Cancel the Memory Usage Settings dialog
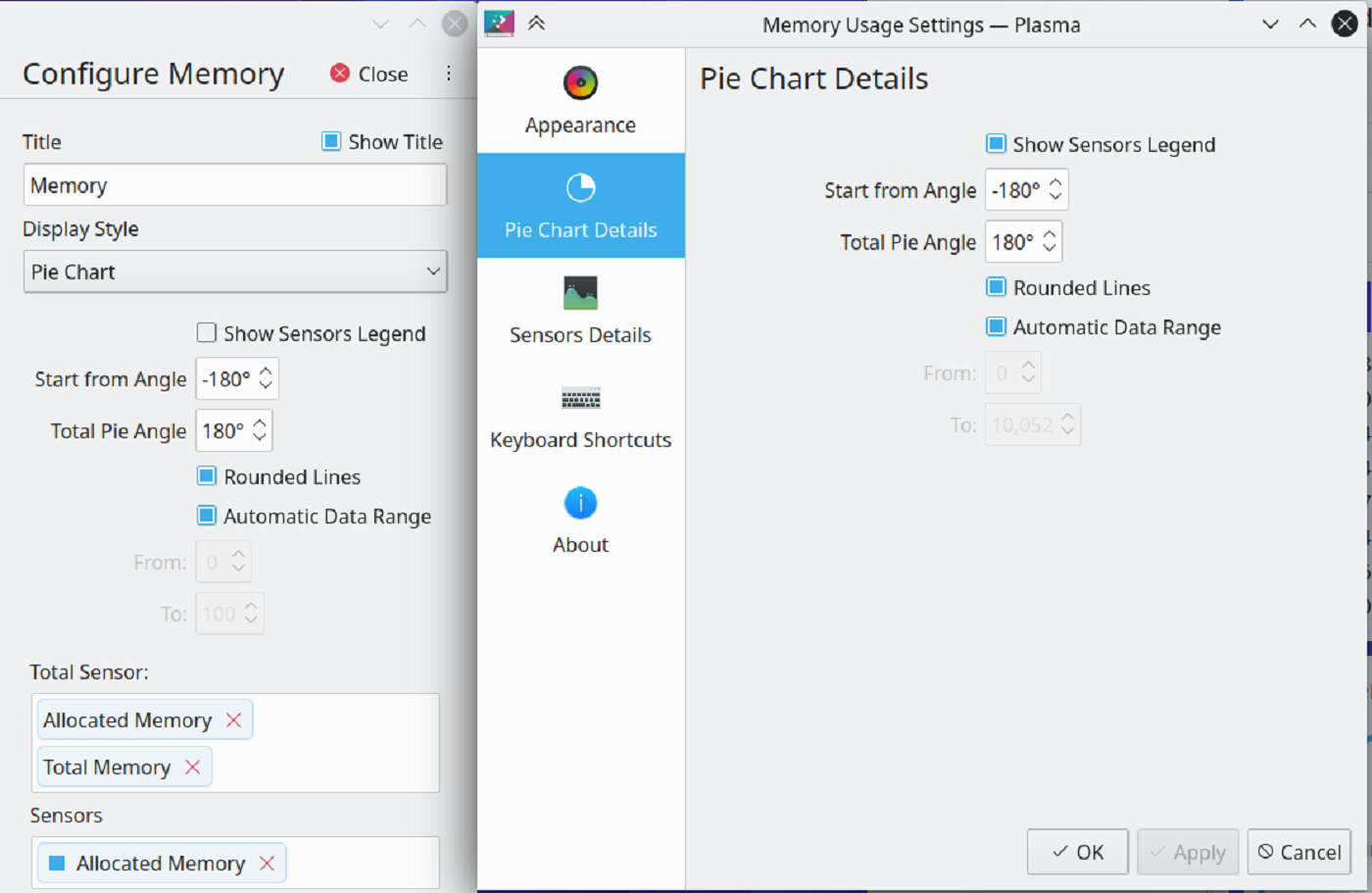 tap(1298, 852)
